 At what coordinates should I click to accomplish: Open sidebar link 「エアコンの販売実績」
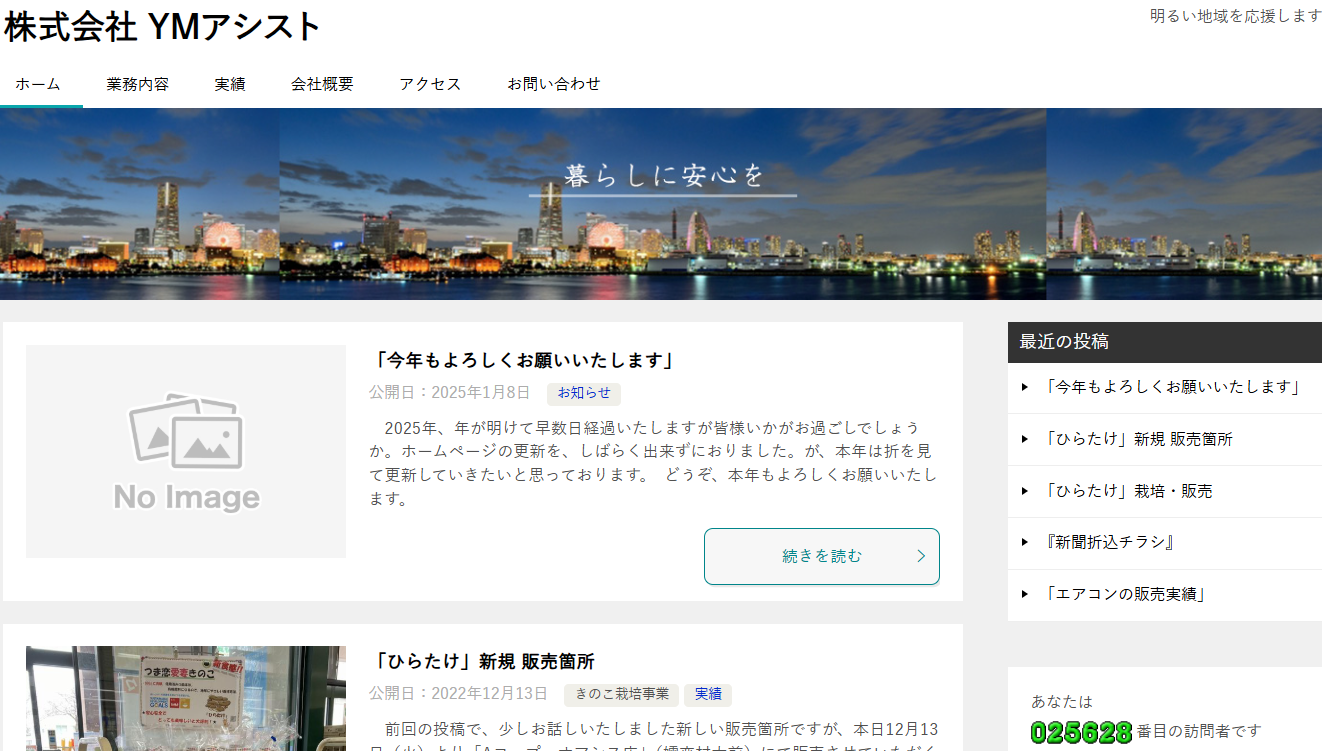click(1124, 594)
